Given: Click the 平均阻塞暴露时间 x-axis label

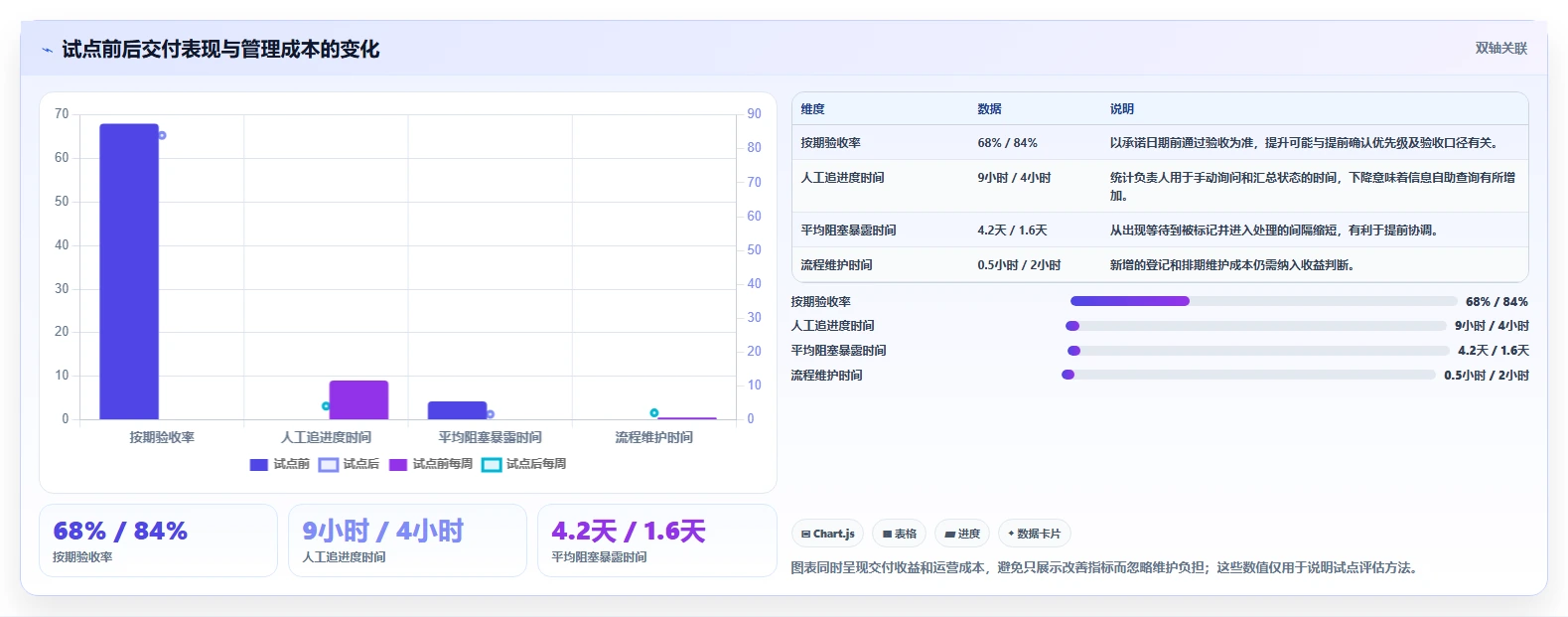Looking at the screenshot, I should [490, 437].
